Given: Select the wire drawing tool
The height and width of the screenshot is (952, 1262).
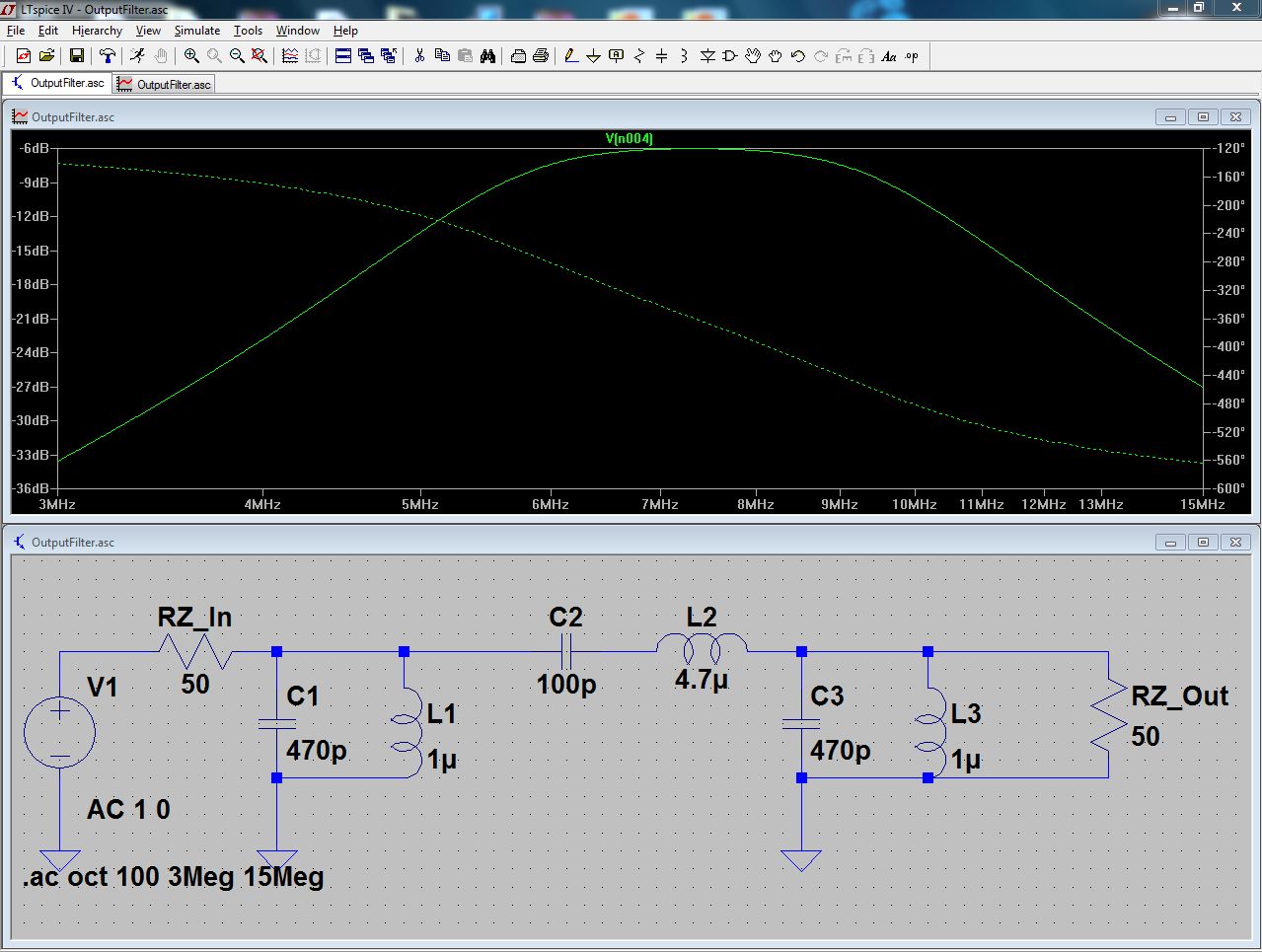Looking at the screenshot, I should (570, 56).
